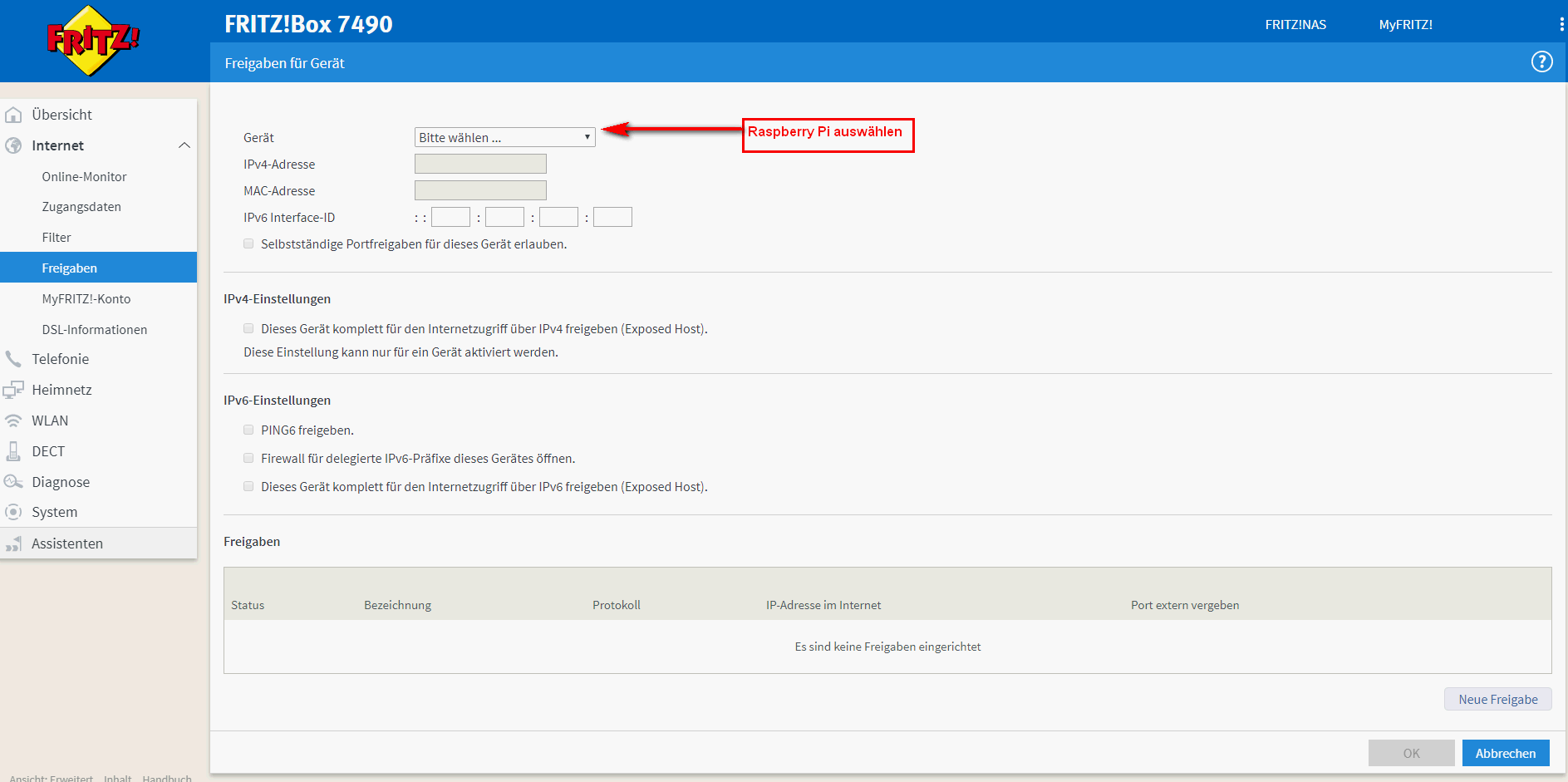Open the Gerät 'Bitte wählen' dropdown
Screen dimensions: 1568x782
504,137
